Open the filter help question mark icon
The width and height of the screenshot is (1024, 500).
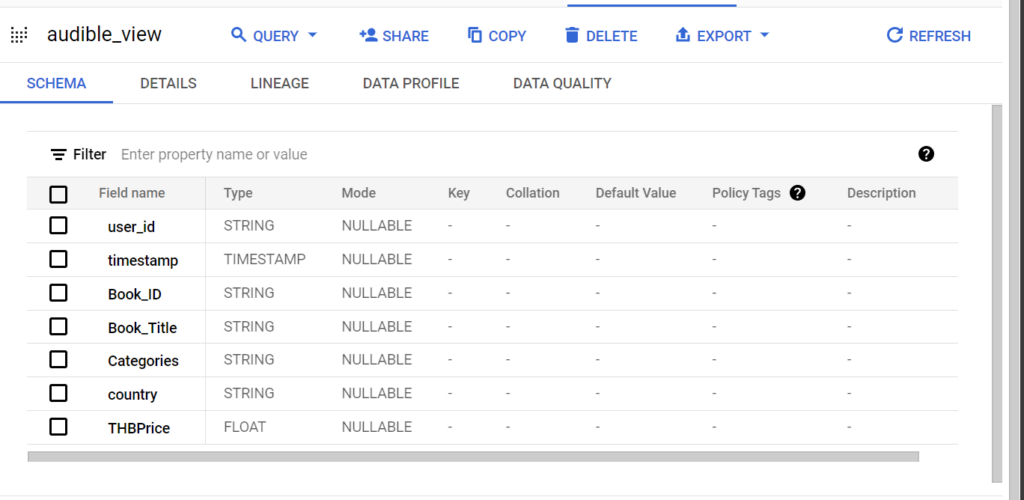click(x=925, y=154)
